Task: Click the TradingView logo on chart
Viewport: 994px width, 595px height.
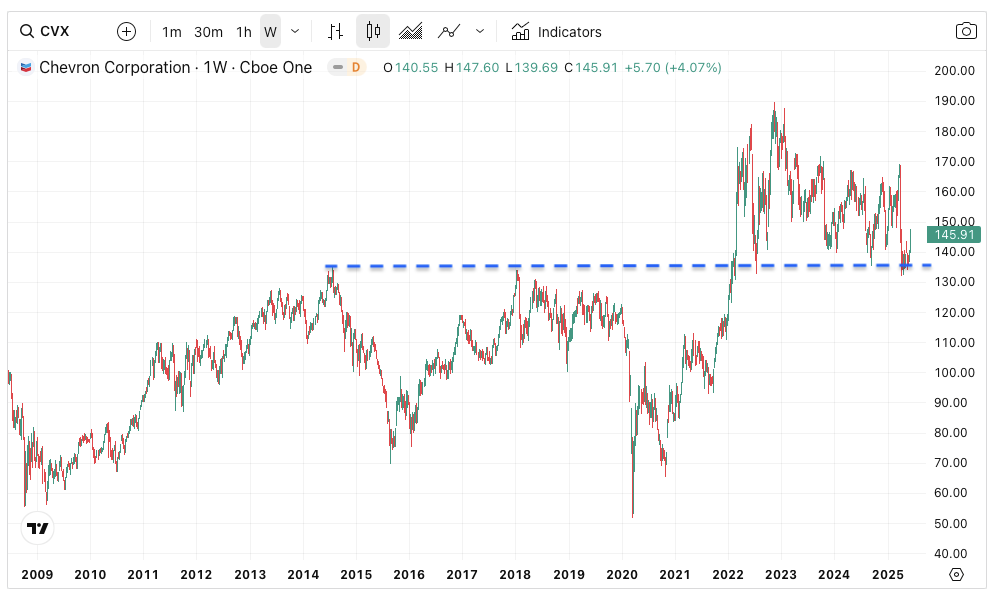Action: pos(37,528)
